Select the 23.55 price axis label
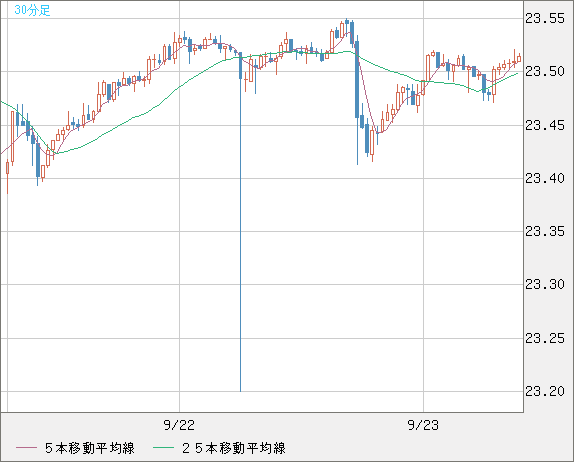Viewport: 574px width, 462px height. [x=545, y=18]
